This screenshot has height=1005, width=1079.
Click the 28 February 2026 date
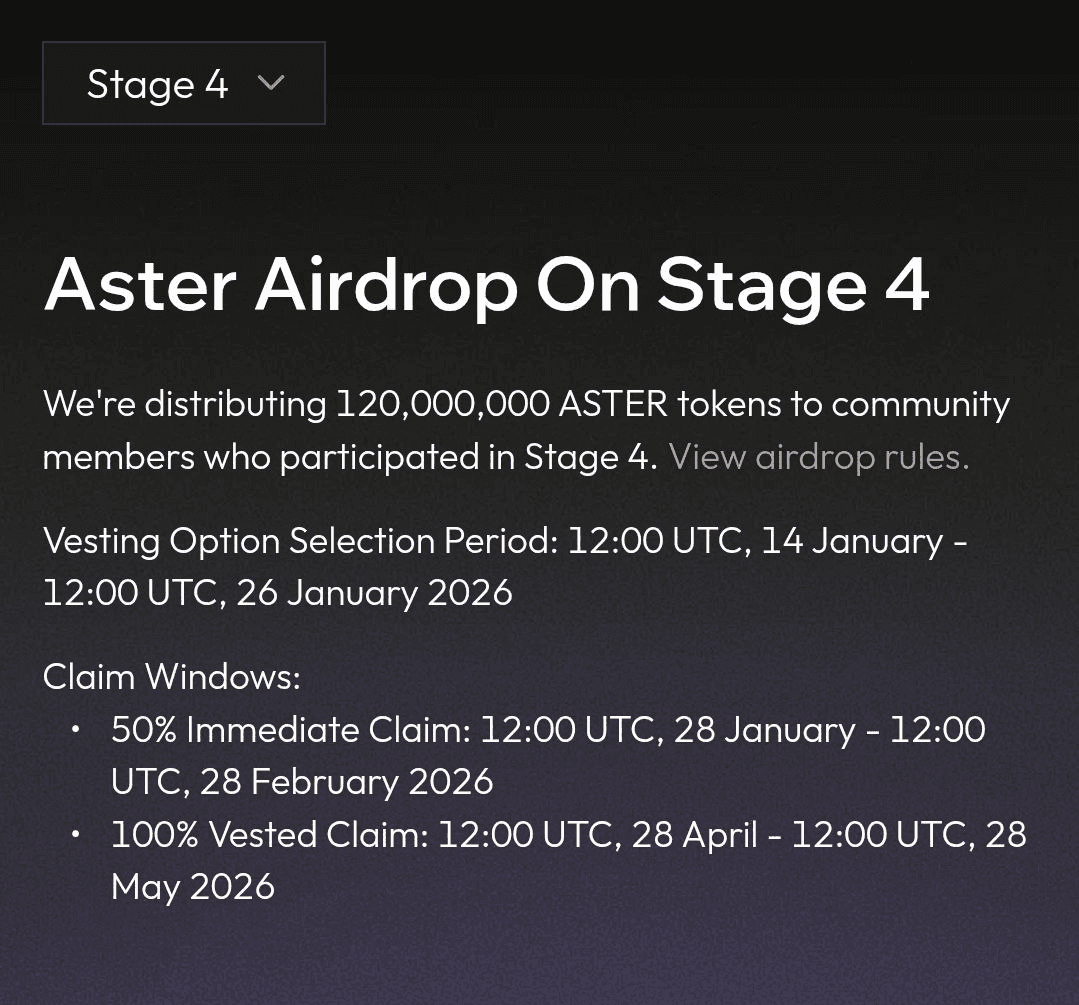tap(346, 782)
